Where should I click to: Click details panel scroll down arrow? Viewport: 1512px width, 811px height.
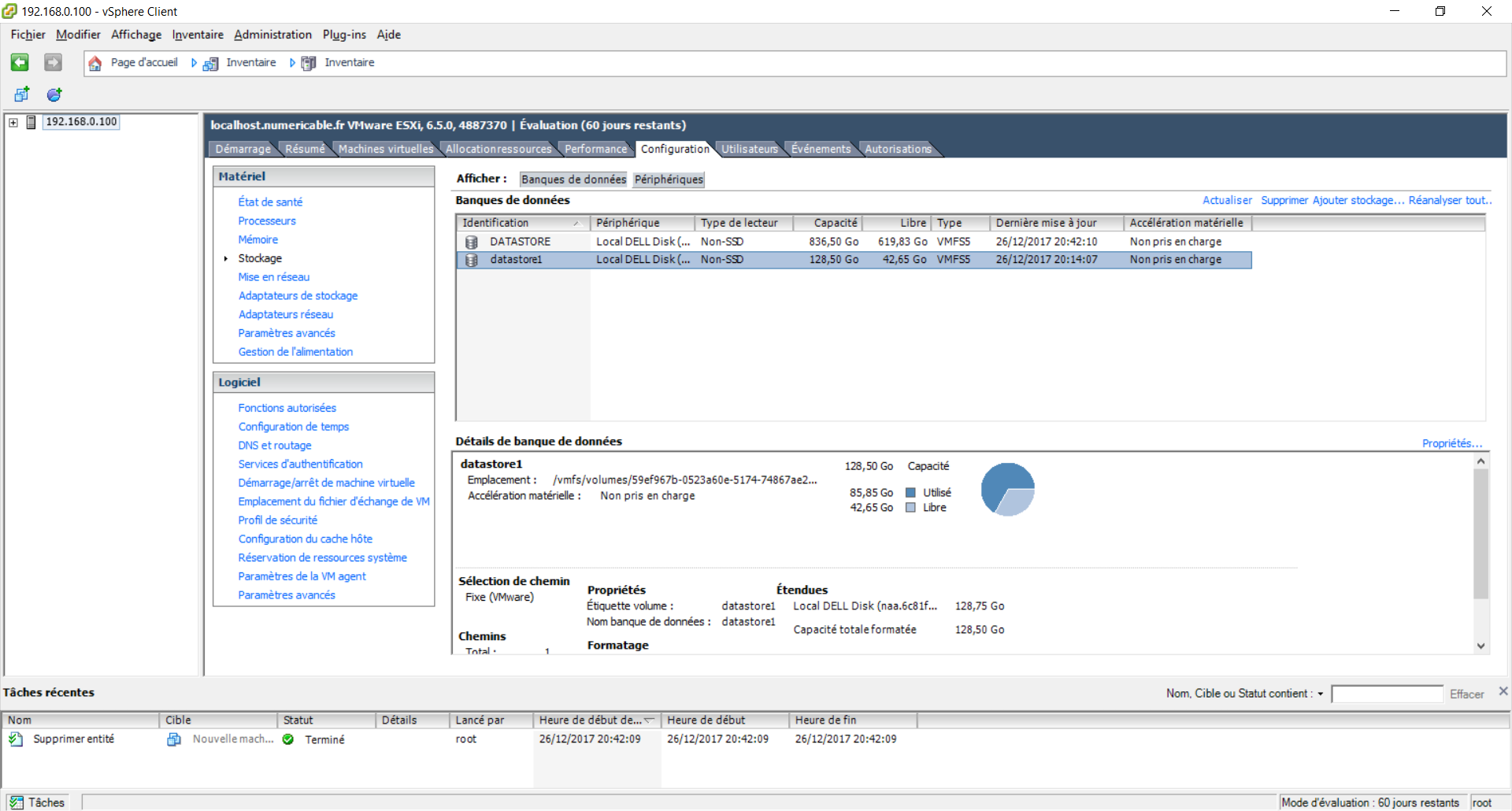point(1480,646)
